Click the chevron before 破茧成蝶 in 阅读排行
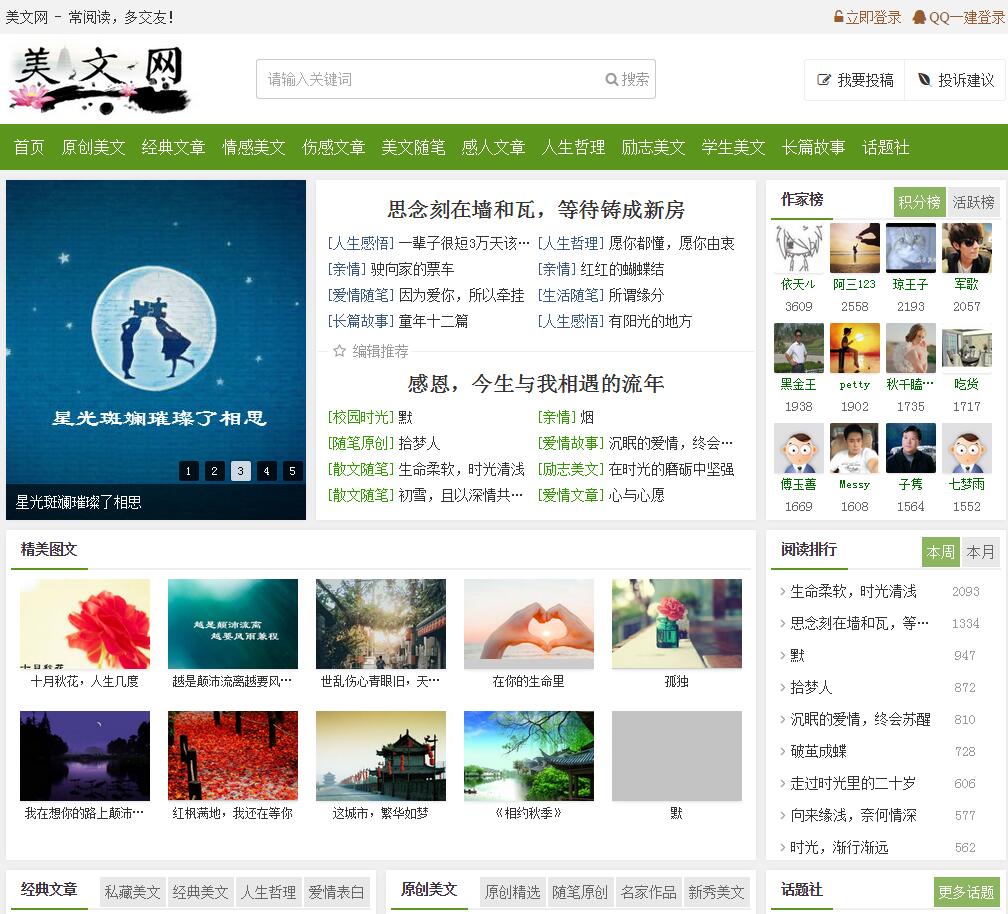This screenshot has height=914, width=1008. pos(782,751)
